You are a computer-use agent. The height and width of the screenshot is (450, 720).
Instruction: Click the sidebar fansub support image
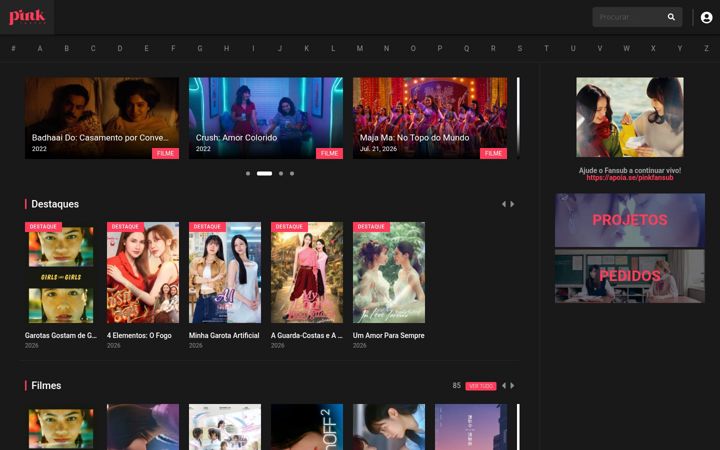(630, 117)
